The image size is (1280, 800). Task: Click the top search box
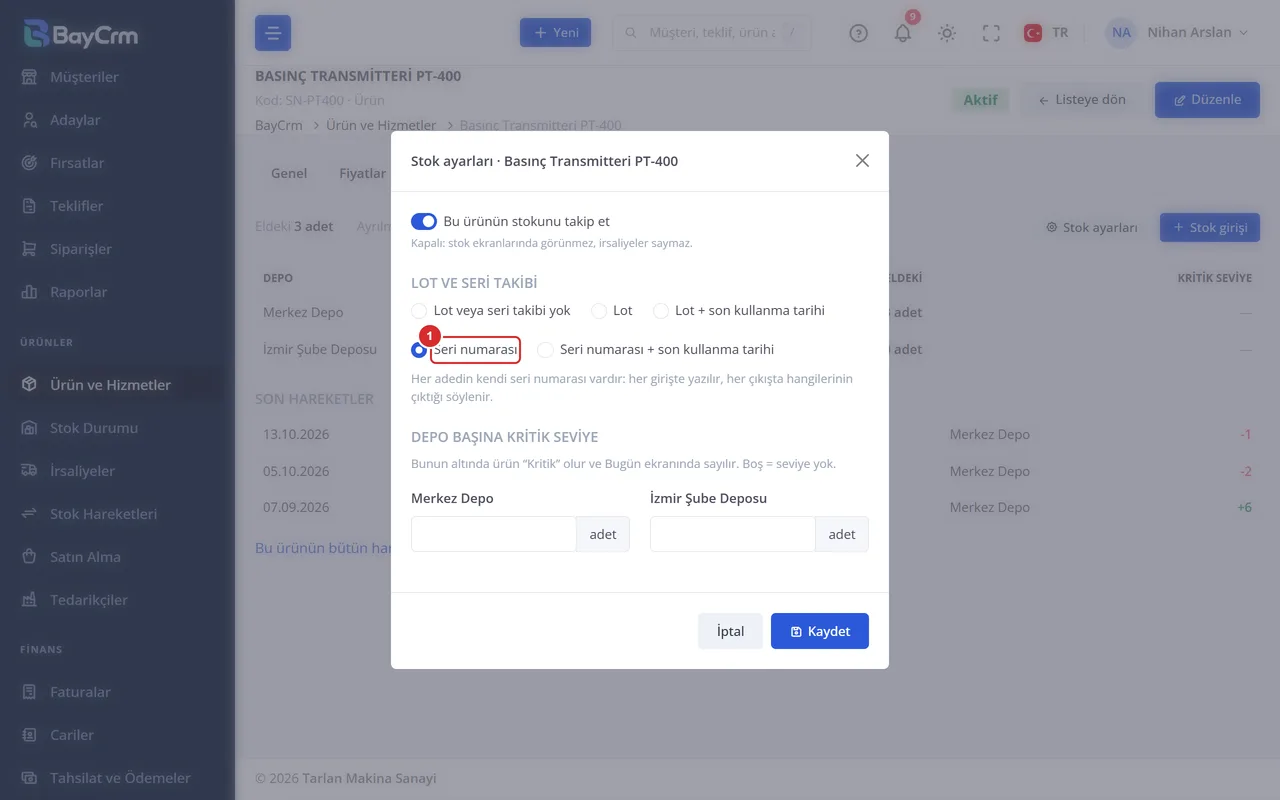pos(711,33)
